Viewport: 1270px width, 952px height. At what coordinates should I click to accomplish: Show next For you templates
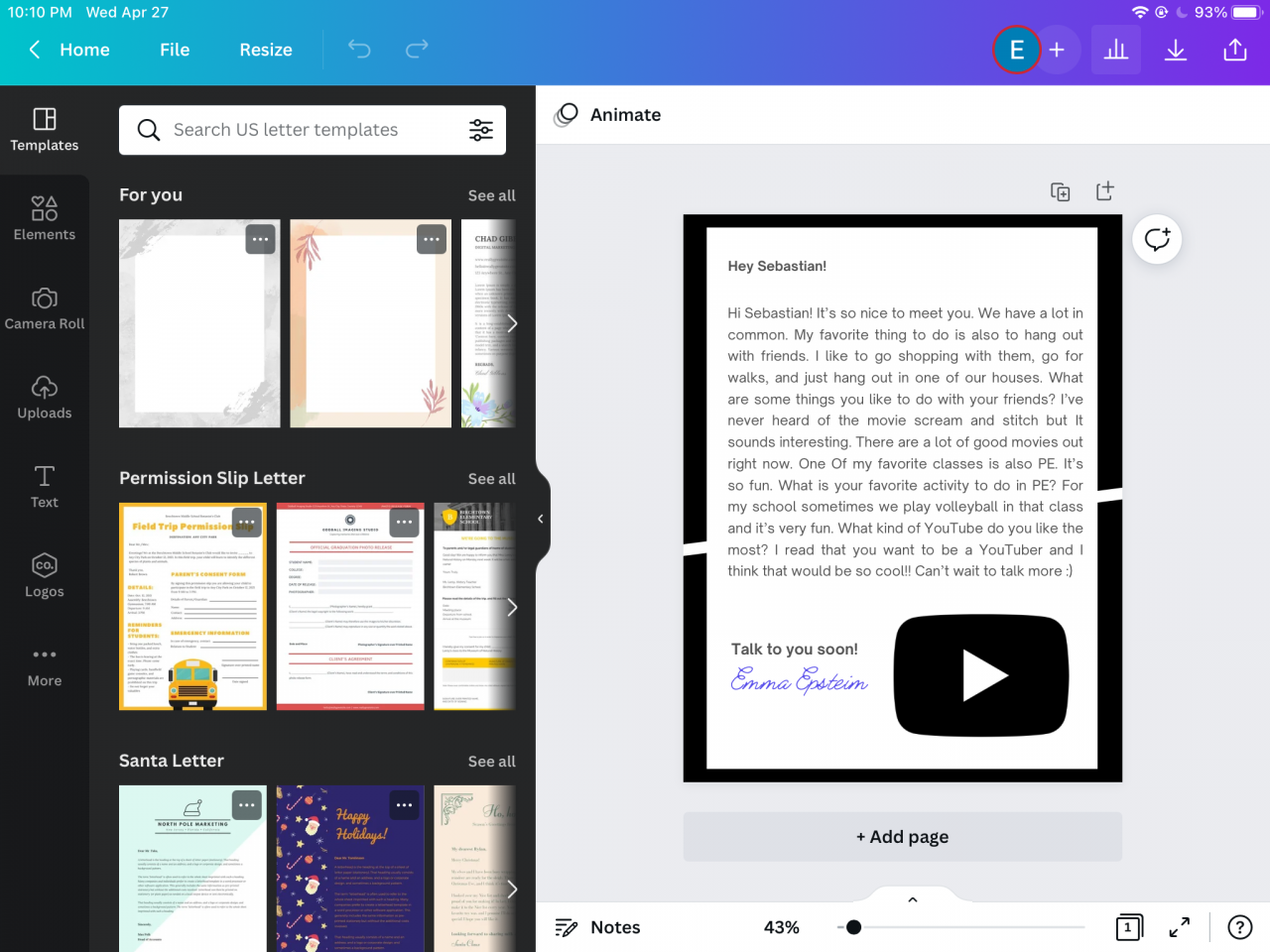[512, 323]
